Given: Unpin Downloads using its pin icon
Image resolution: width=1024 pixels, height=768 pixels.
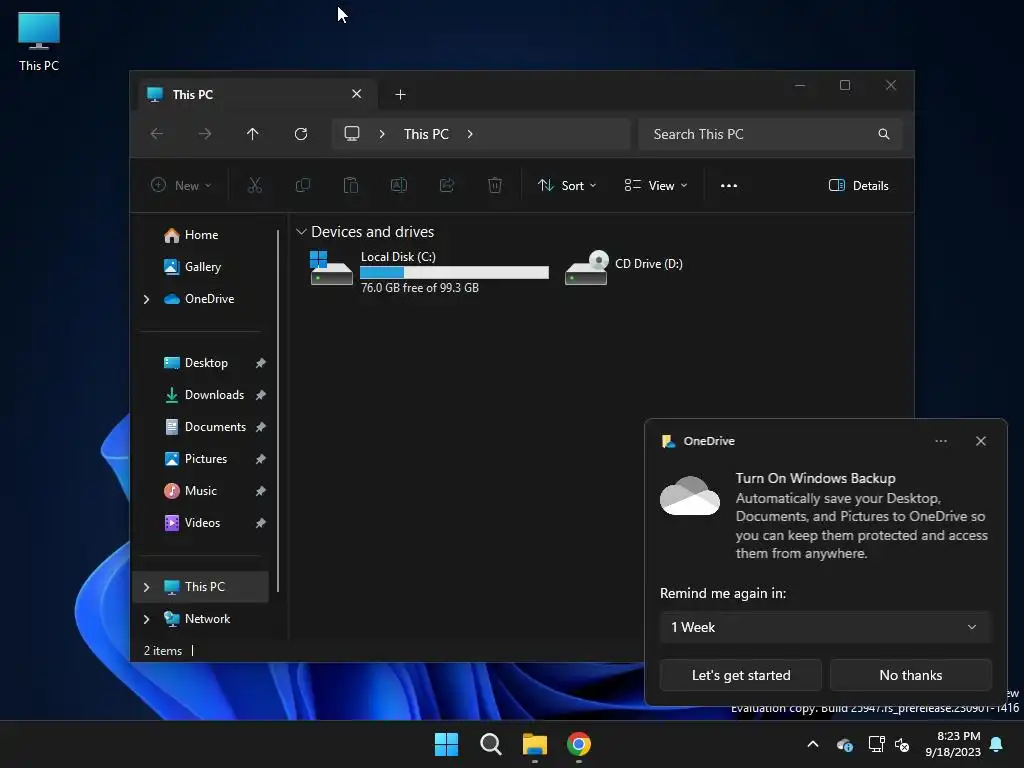Looking at the screenshot, I should pos(261,395).
